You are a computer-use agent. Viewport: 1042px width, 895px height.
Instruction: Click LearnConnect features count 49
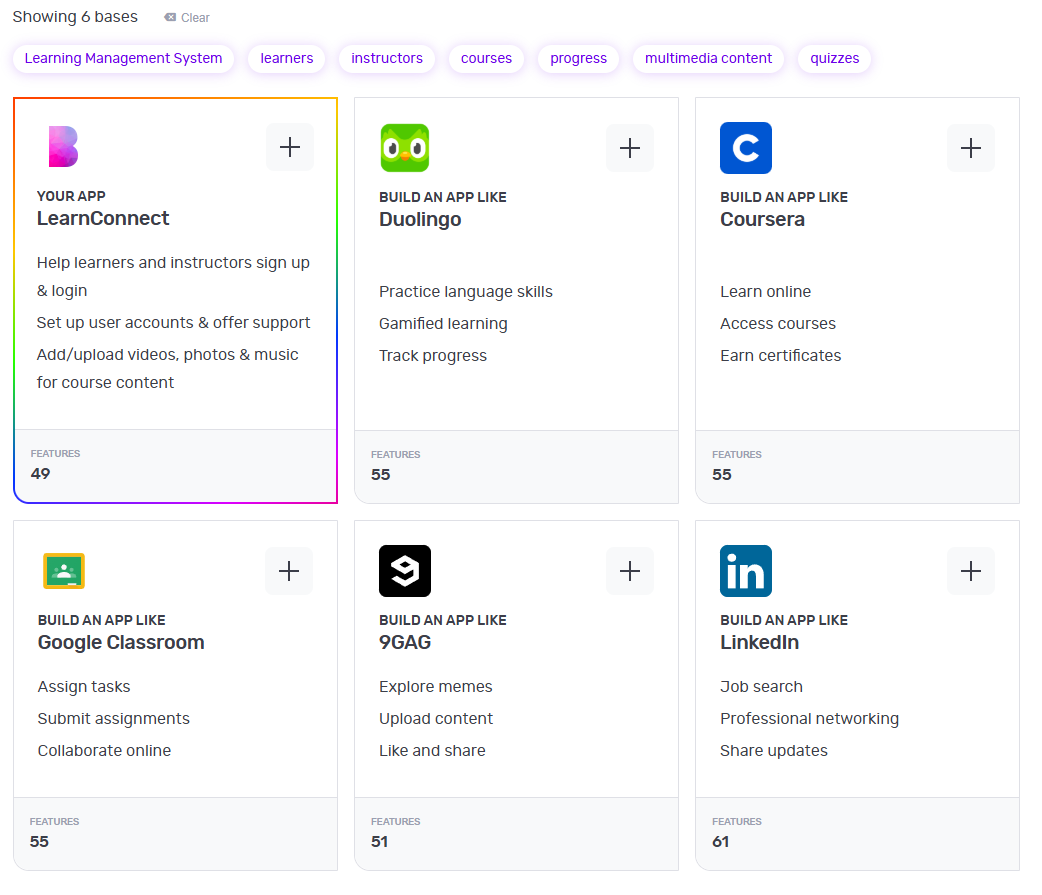[41, 474]
